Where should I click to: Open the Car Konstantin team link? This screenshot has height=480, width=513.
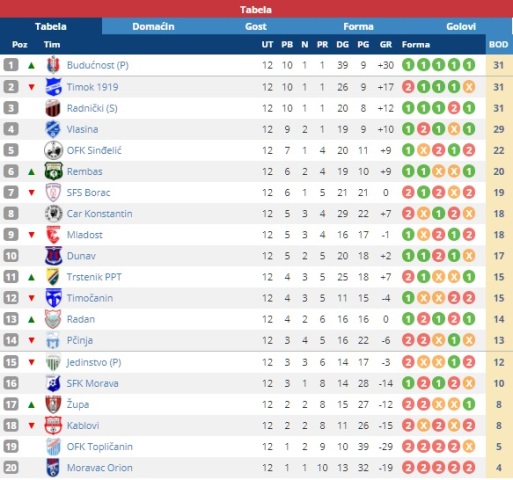(x=99, y=214)
